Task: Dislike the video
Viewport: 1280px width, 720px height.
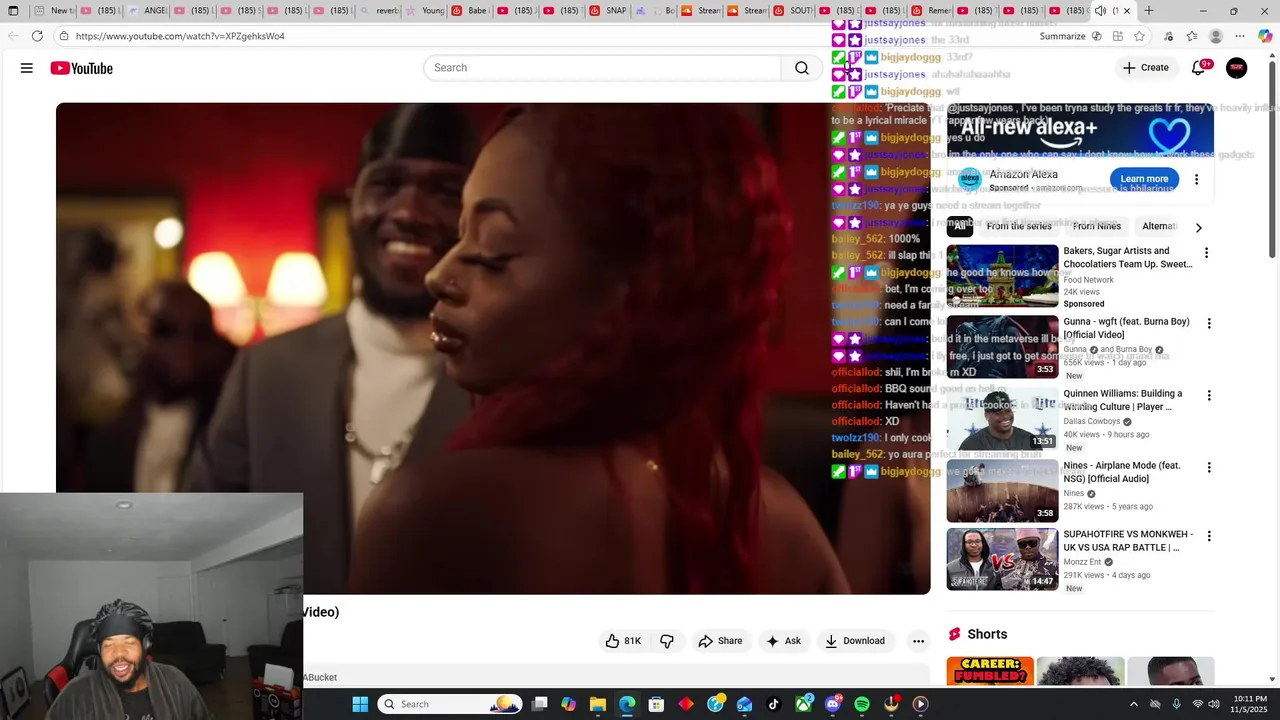Action: (667, 641)
